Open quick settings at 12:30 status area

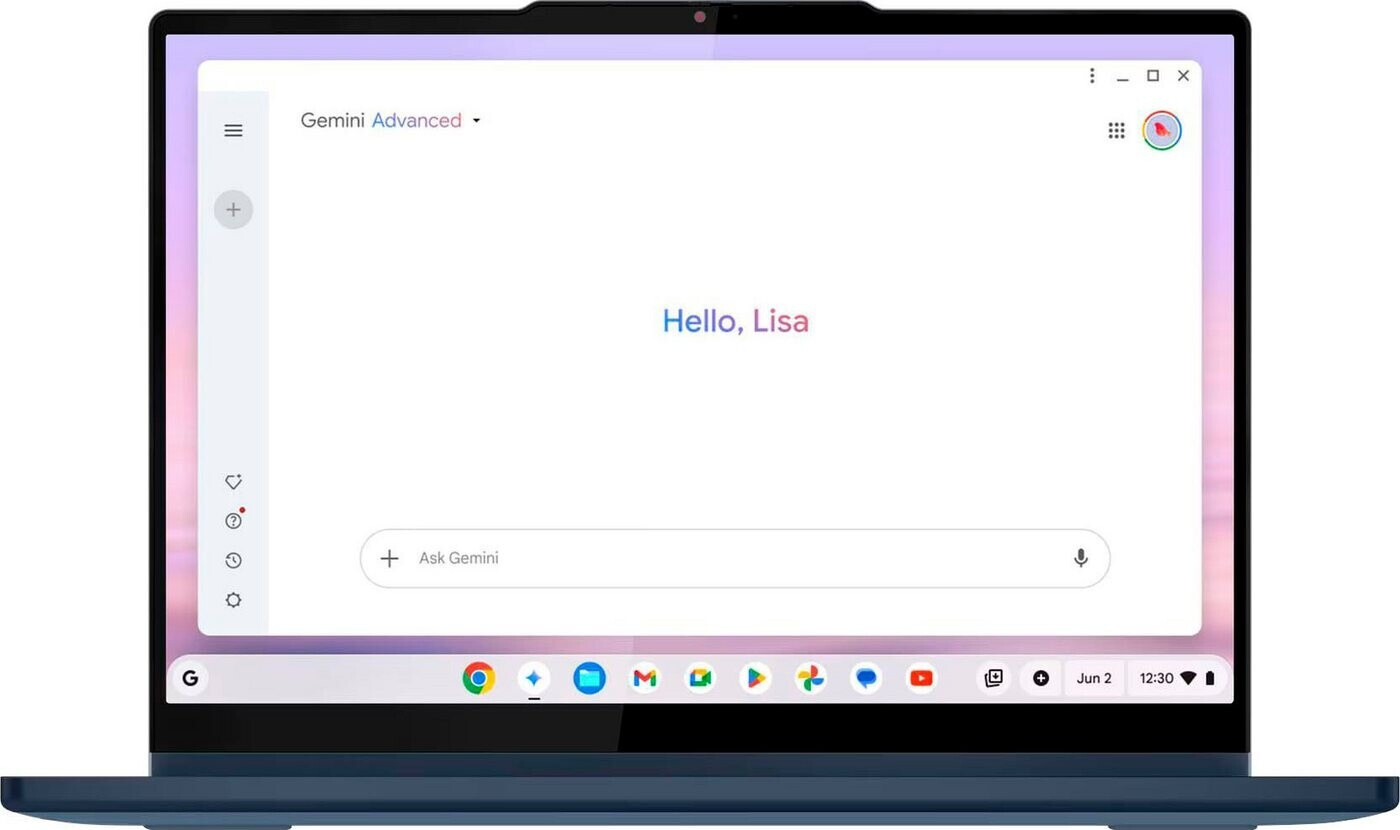click(1177, 678)
